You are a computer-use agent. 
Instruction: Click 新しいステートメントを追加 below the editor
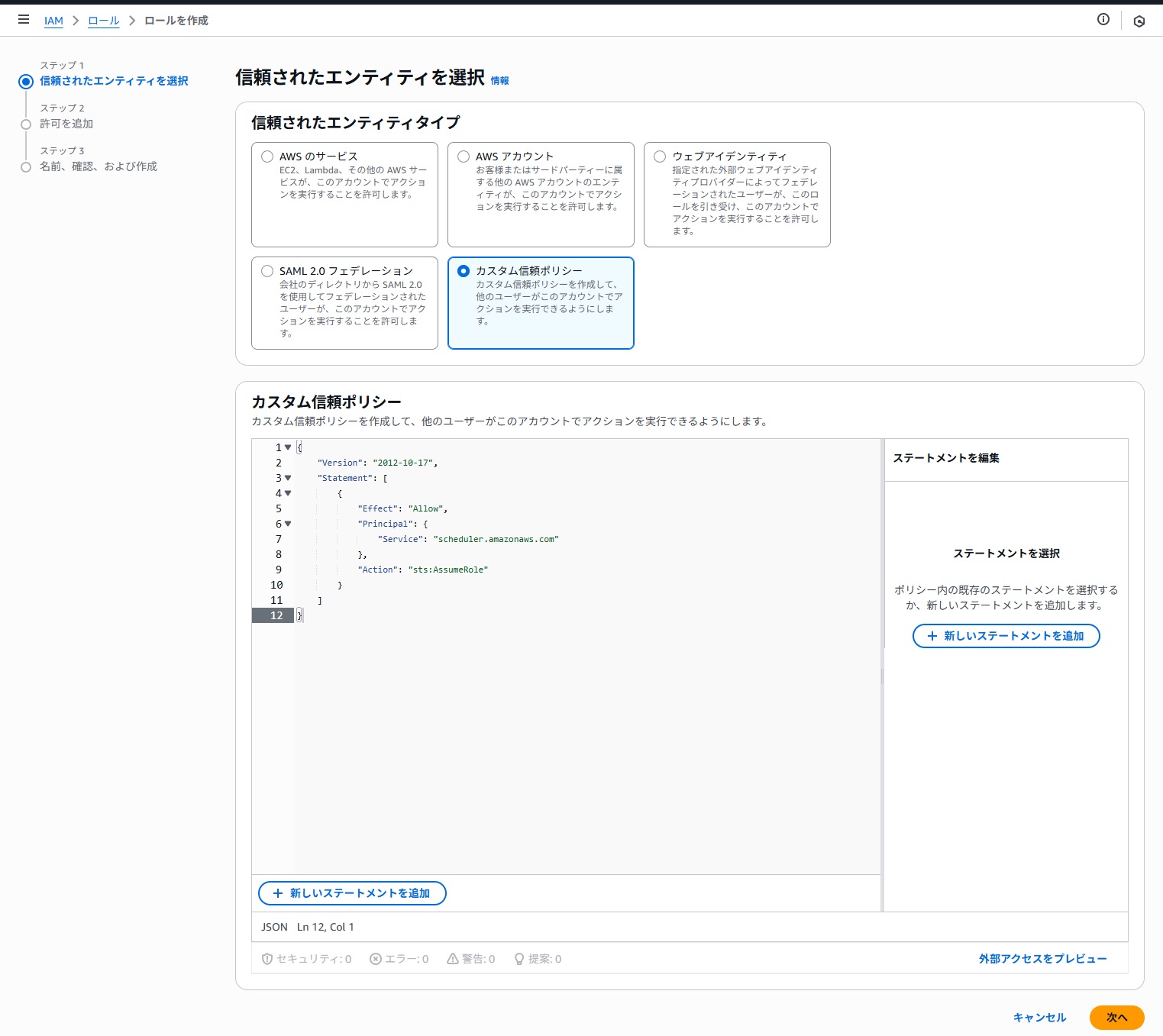(352, 893)
